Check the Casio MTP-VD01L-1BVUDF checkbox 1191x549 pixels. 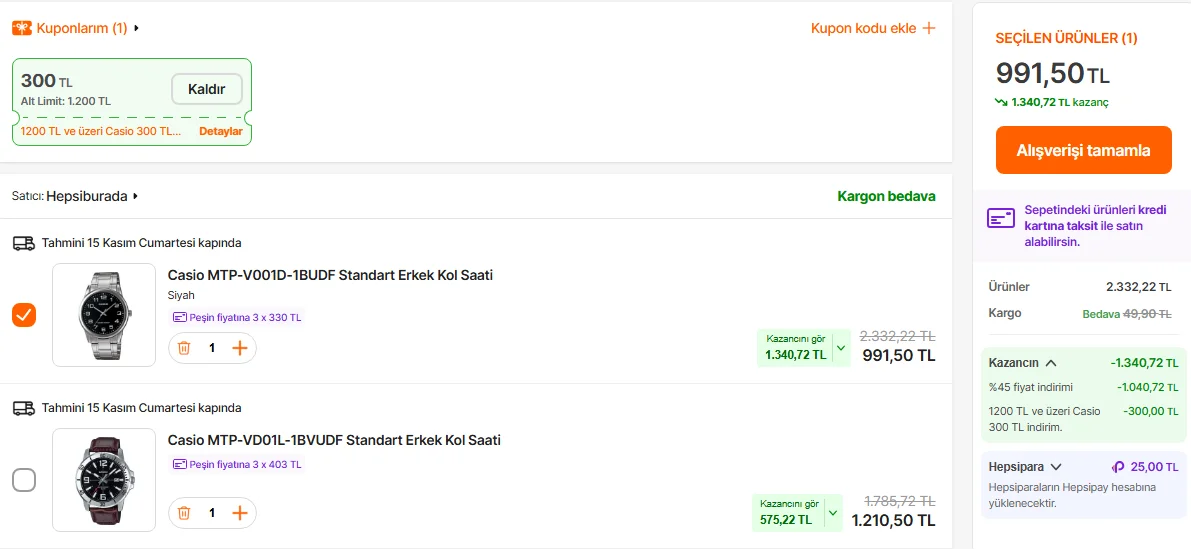[x=24, y=480]
